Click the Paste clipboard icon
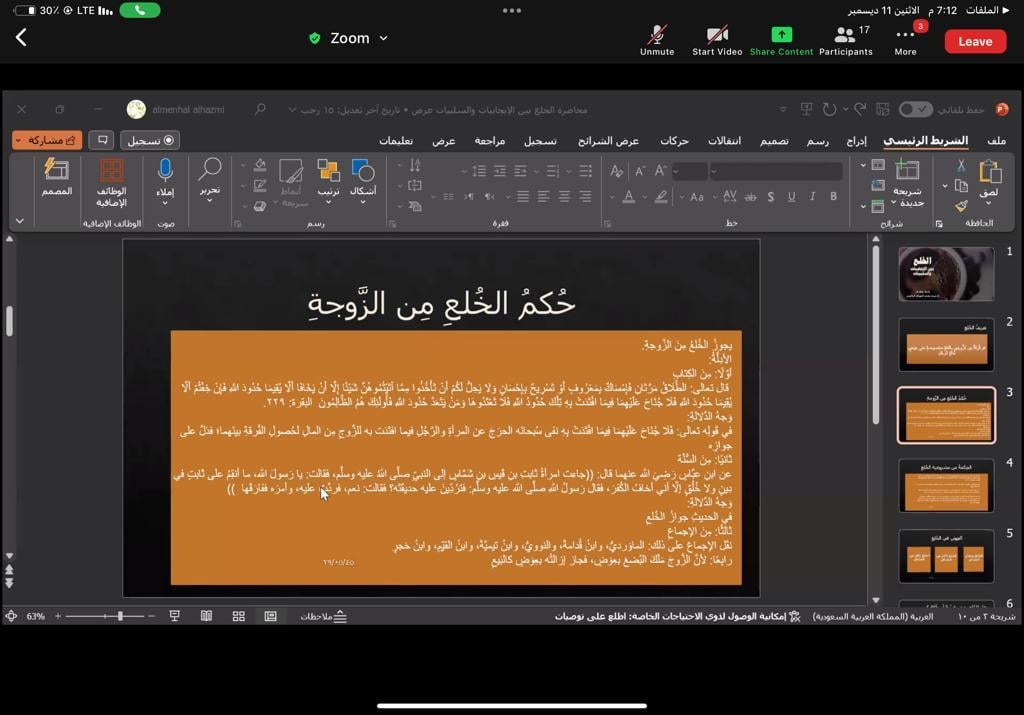Screen dimensions: 1024x715 click(x=989, y=172)
